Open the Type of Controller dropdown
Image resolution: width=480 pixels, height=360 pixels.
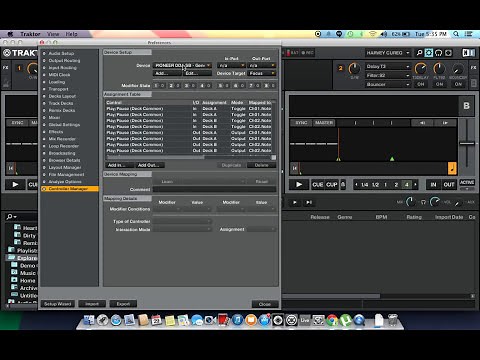coord(182,221)
